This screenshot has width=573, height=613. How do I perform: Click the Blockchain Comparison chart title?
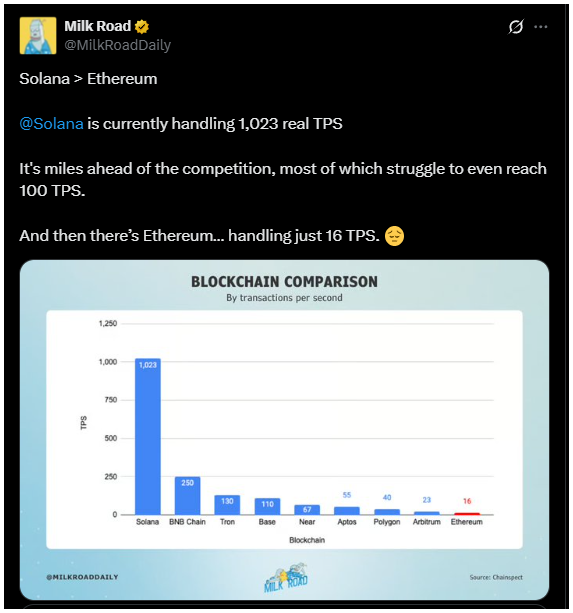click(285, 281)
